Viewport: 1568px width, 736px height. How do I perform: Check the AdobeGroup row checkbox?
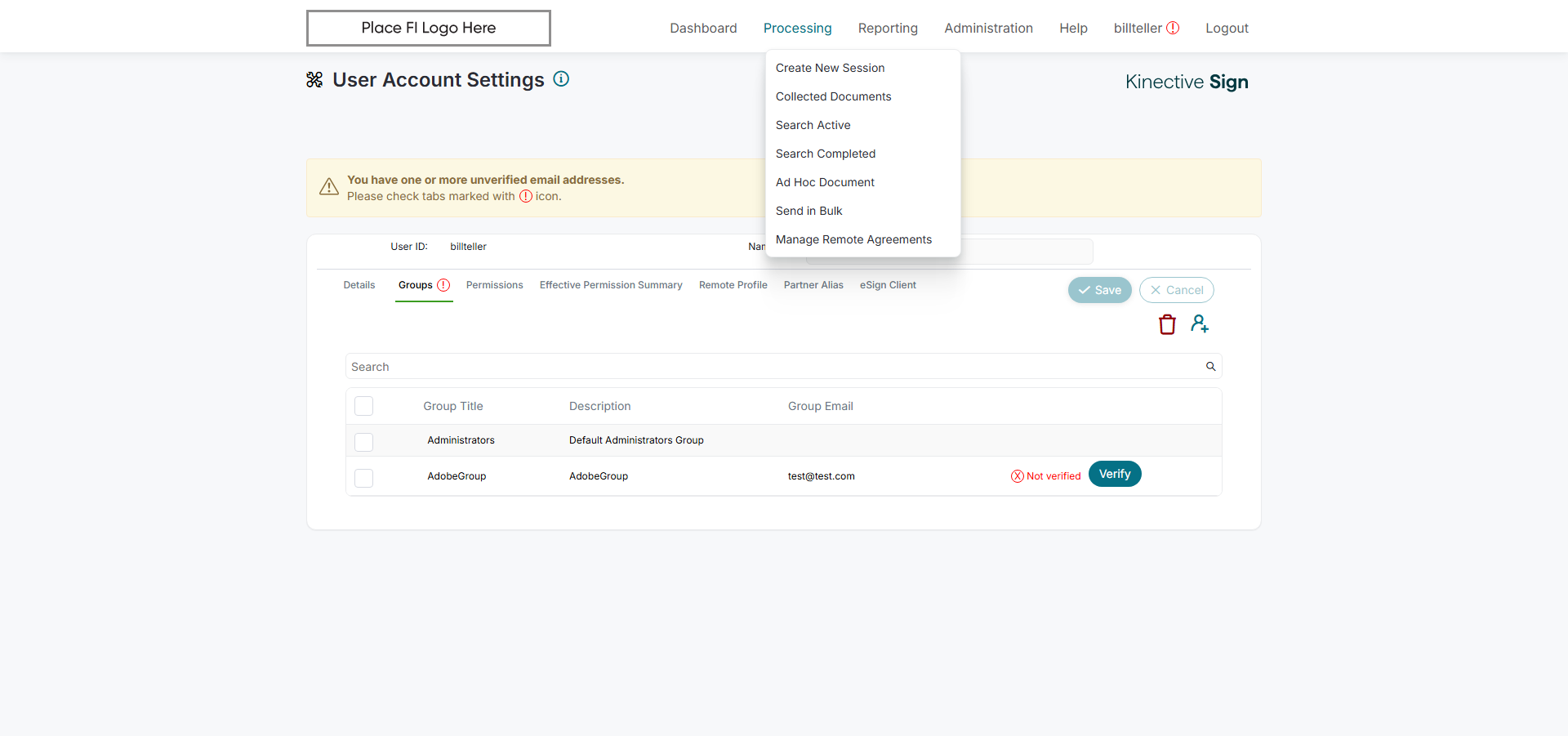click(364, 478)
